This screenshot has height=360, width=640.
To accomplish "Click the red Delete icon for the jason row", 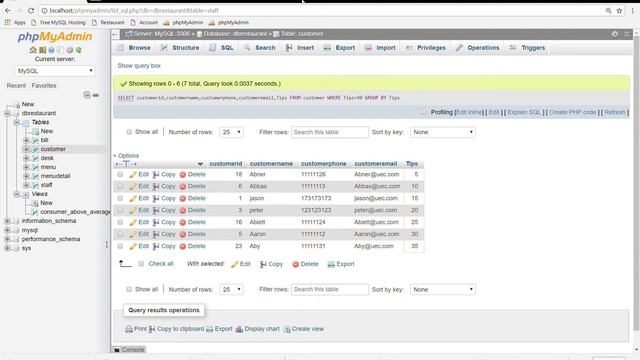I will 183,199.
